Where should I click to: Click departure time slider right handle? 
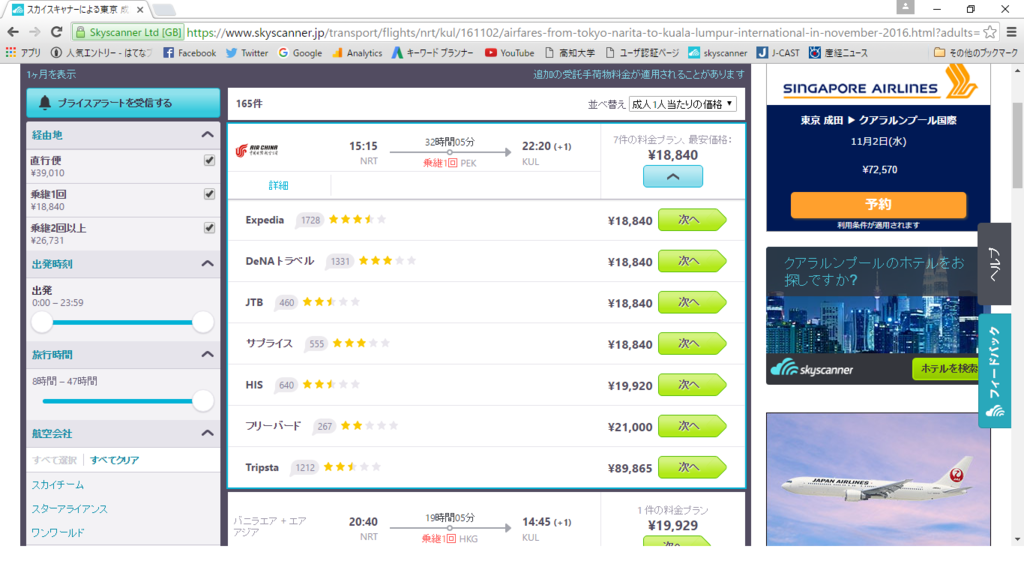point(203,322)
